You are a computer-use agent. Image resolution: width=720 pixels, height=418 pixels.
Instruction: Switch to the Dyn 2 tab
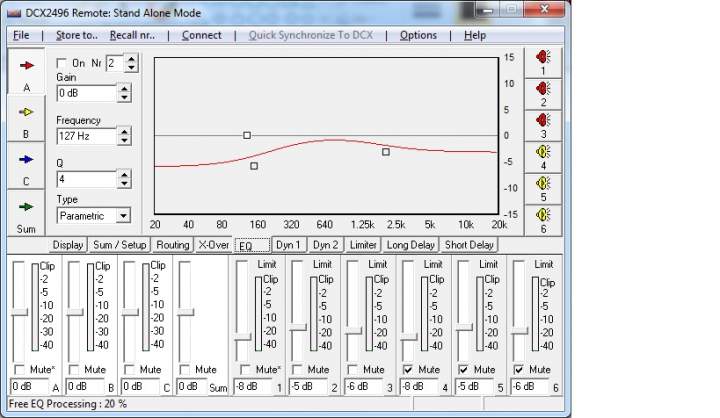coord(326,245)
